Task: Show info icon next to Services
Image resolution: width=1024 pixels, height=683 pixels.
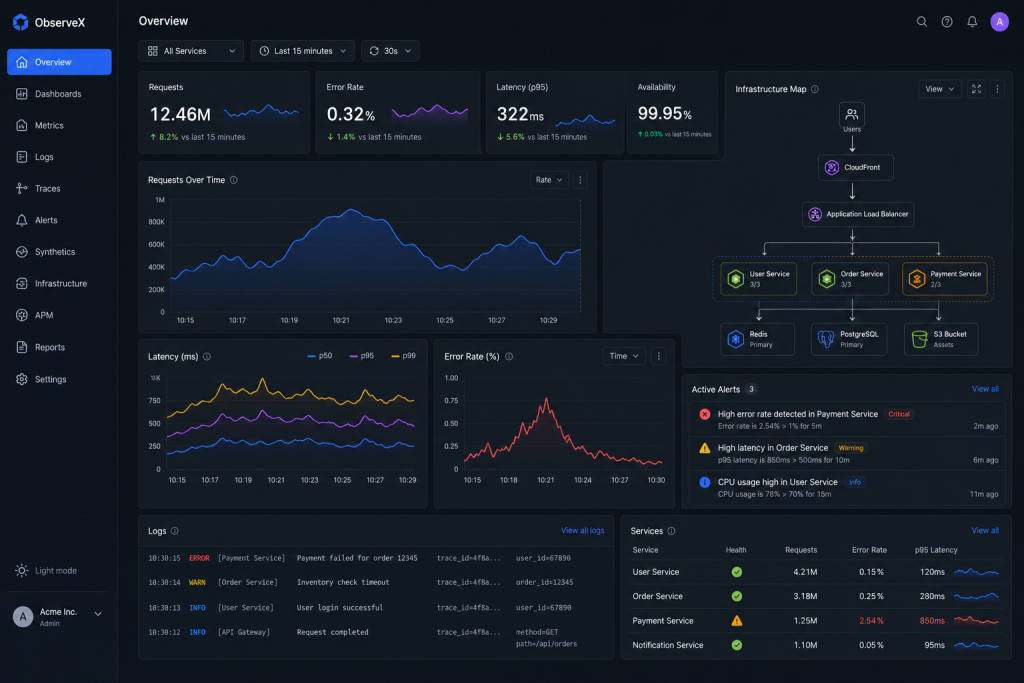Action: point(671,531)
